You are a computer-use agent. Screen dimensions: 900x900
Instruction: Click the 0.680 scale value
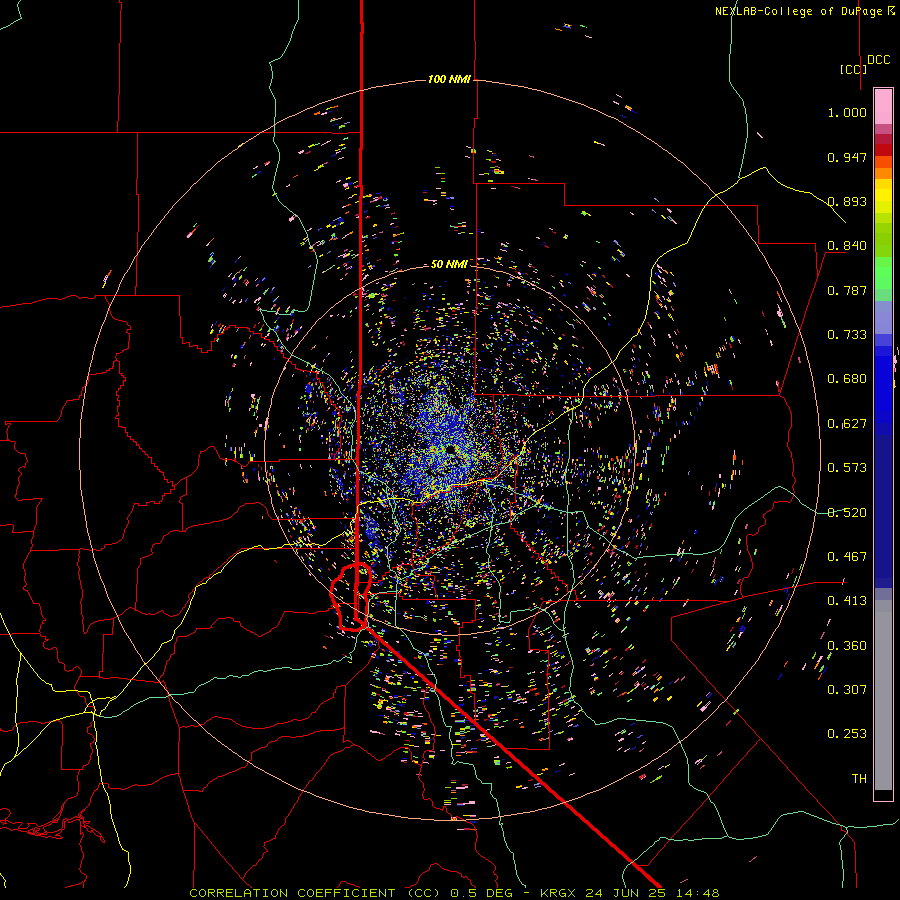[847, 379]
